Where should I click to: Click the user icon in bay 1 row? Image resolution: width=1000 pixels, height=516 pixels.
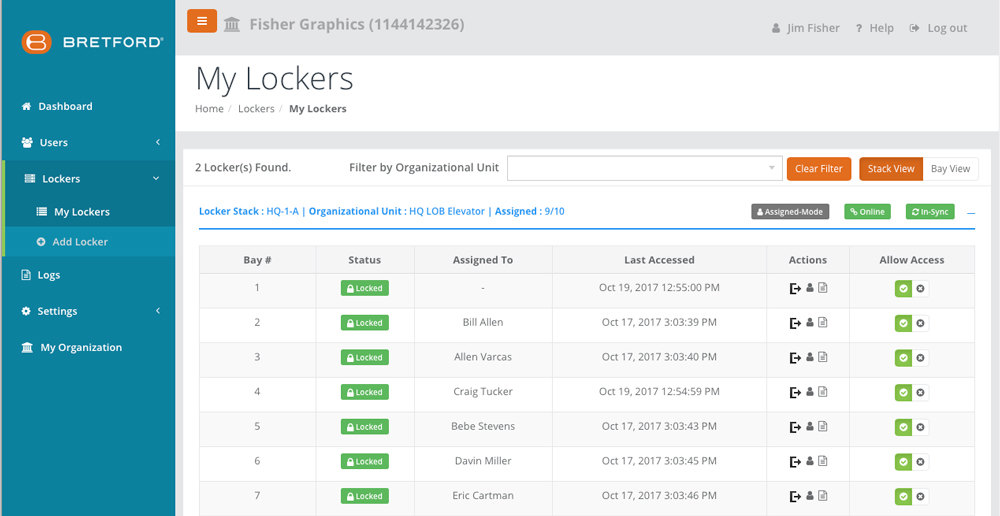point(810,288)
